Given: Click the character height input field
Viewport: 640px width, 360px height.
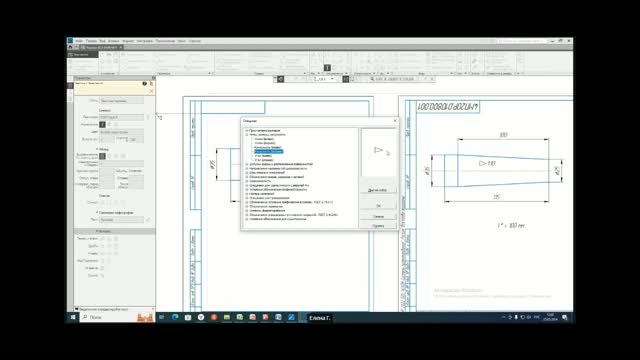Looking at the screenshot, I should pyautogui.click(x=107, y=140).
